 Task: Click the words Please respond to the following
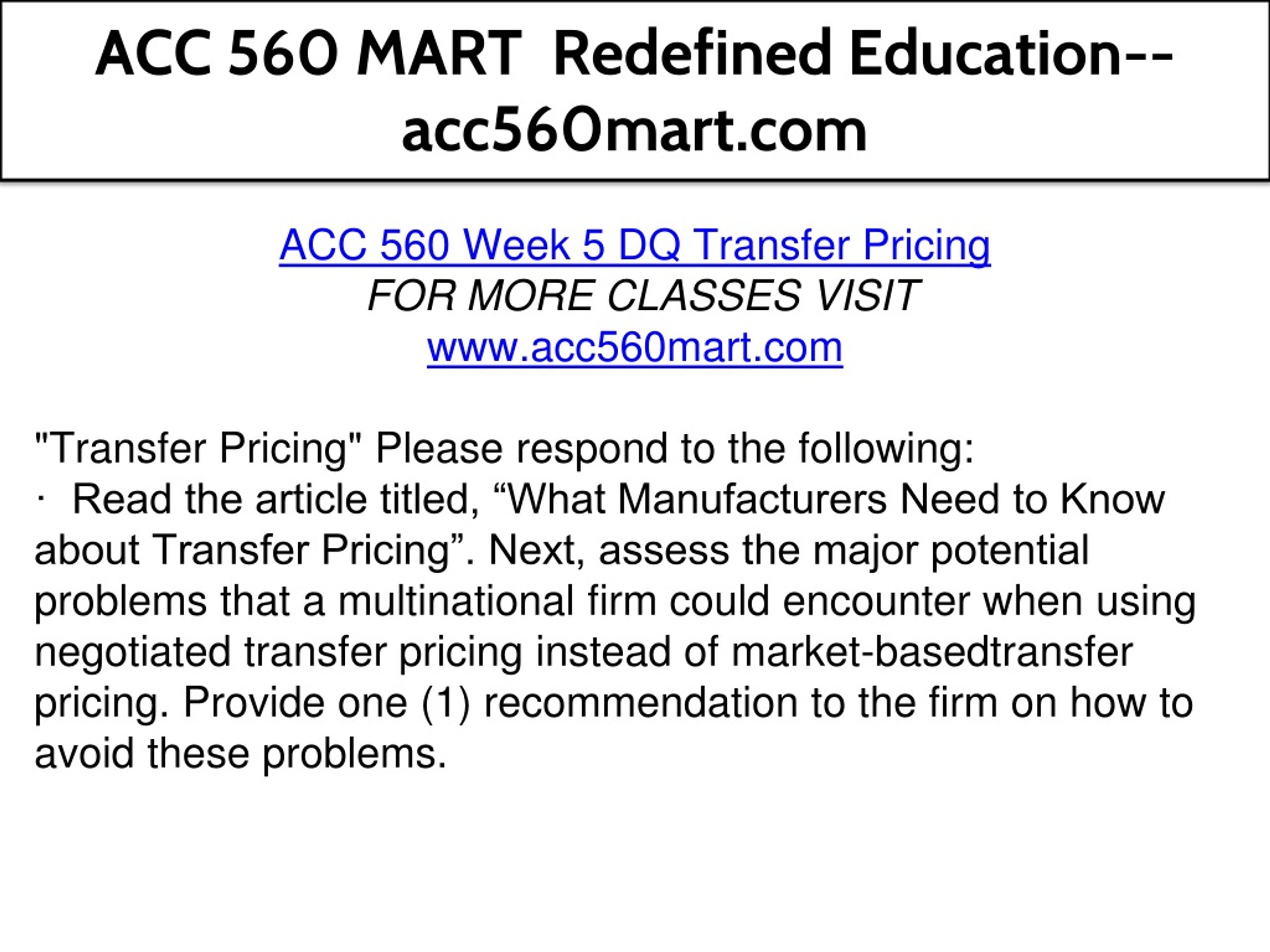(x=675, y=449)
